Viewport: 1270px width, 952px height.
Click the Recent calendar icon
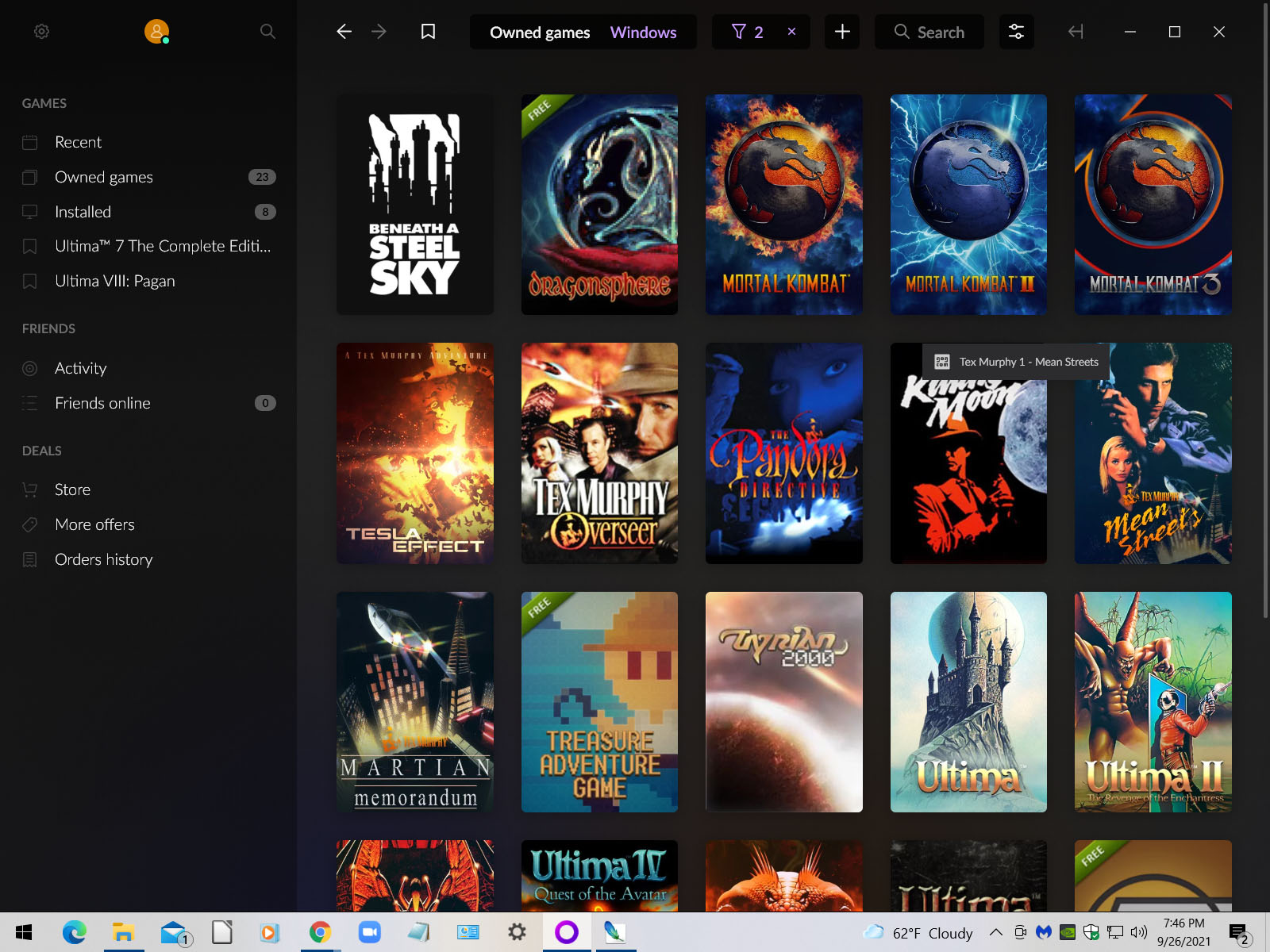coord(30,142)
